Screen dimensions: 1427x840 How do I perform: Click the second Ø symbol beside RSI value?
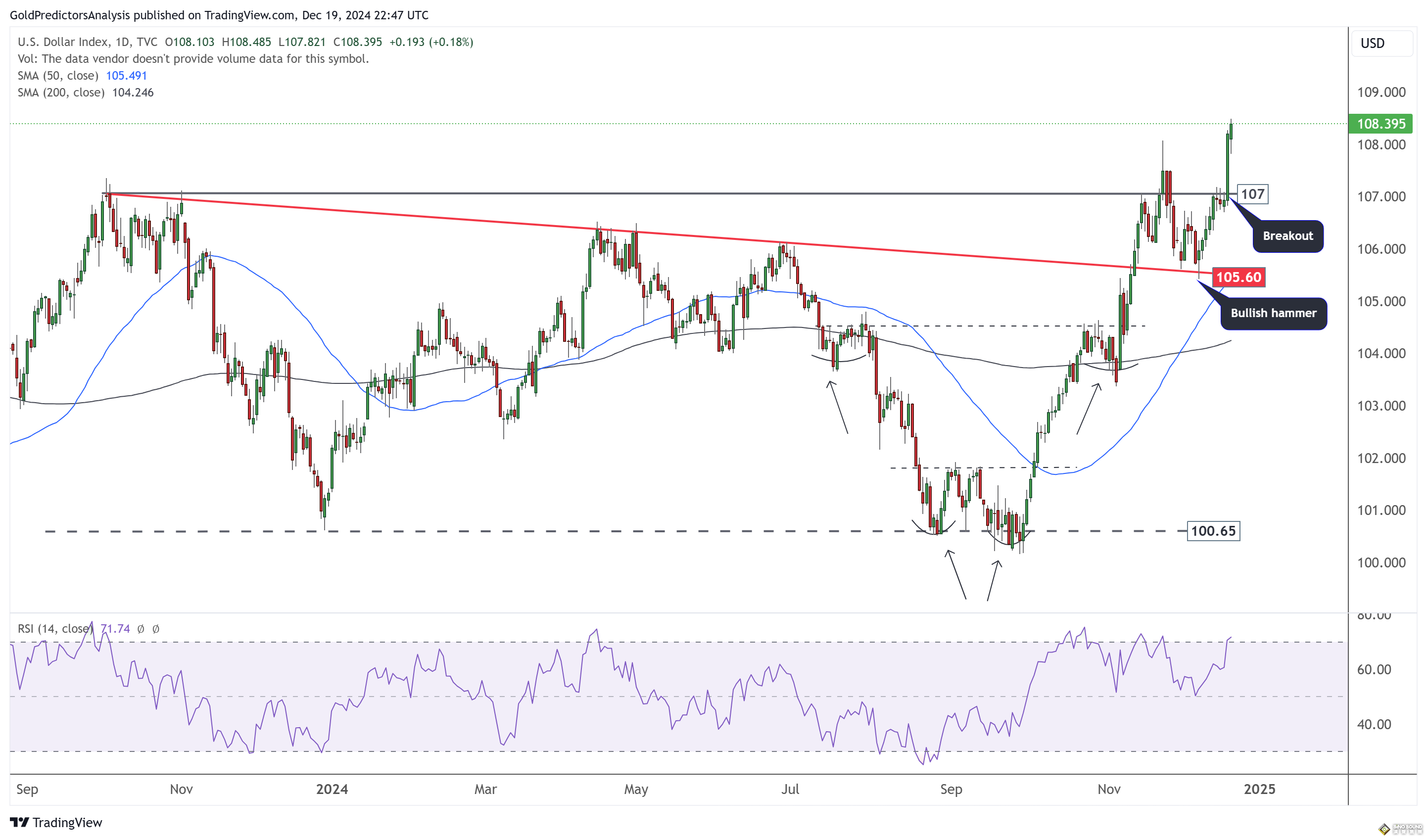(156, 629)
